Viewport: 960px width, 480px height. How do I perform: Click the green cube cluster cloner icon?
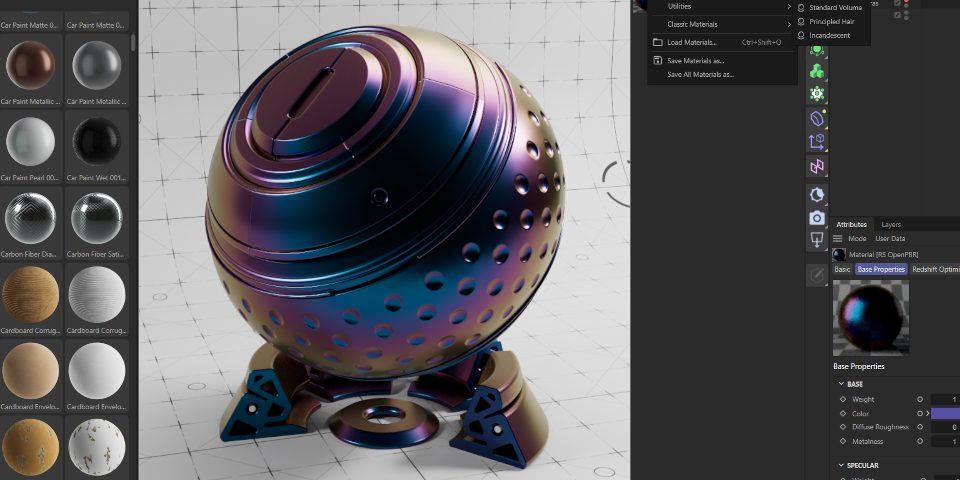point(817,71)
